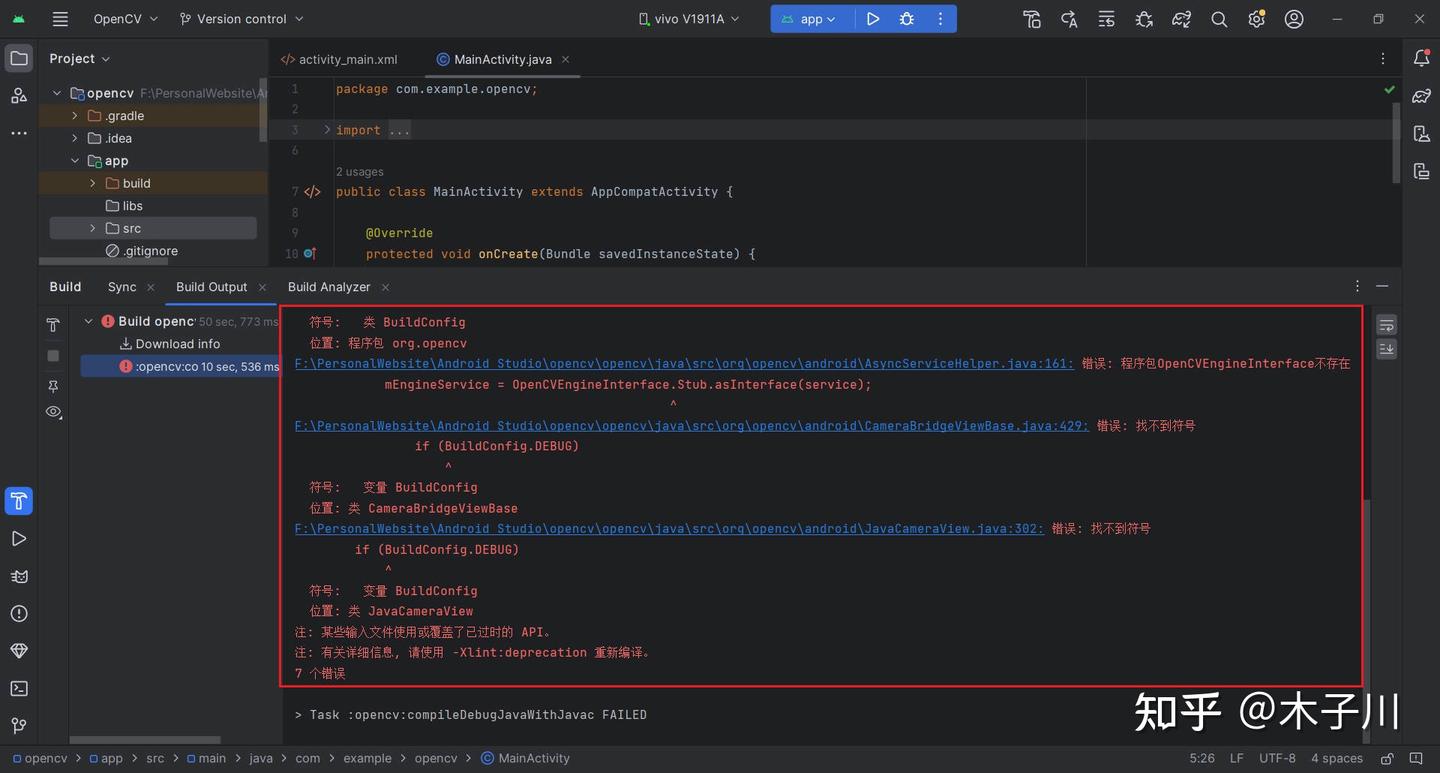Open the Git sidebar tool window
Image resolution: width=1440 pixels, height=773 pixels.
18,725
